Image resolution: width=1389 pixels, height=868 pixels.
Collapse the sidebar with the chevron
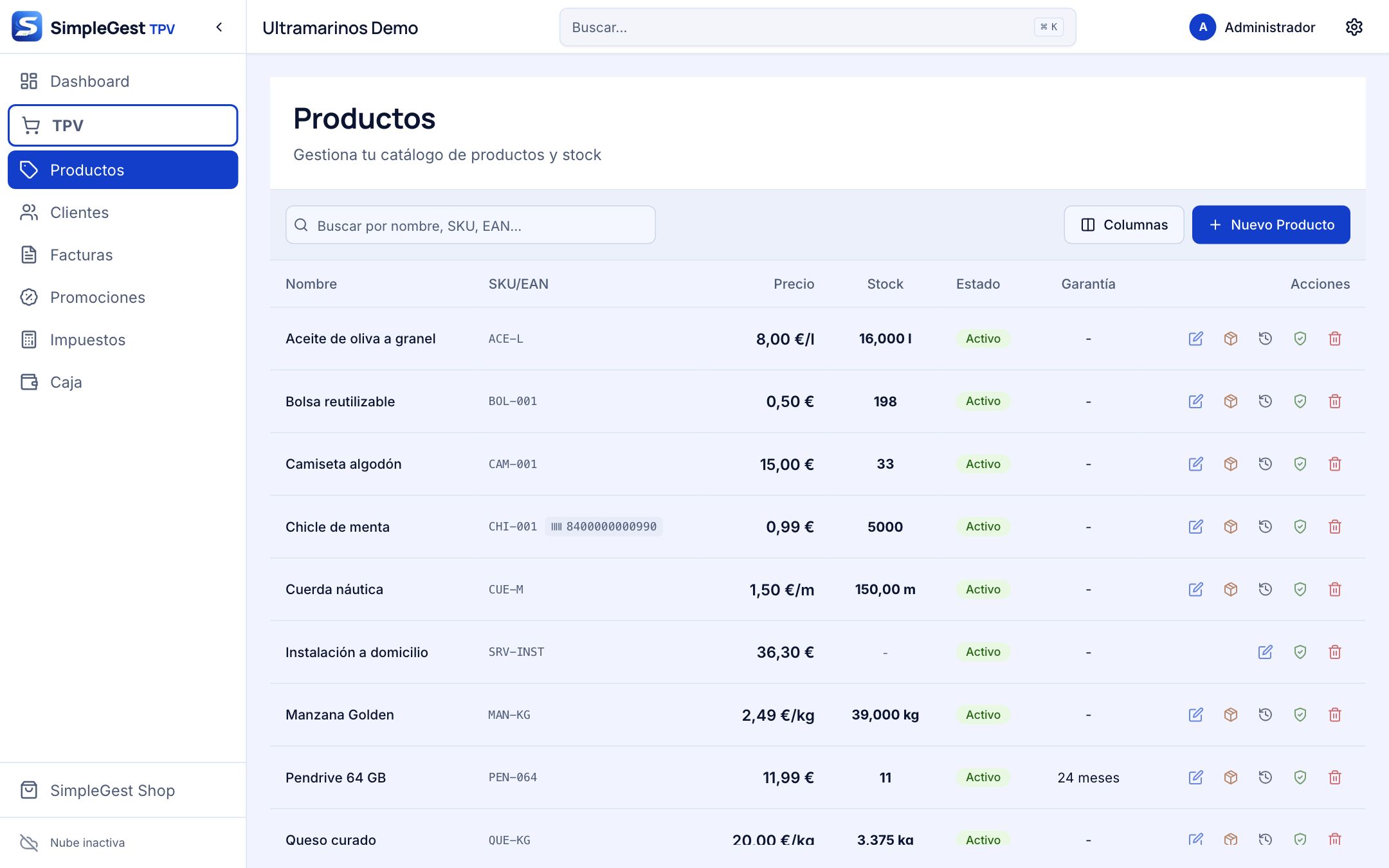click(x=219, y=27)
